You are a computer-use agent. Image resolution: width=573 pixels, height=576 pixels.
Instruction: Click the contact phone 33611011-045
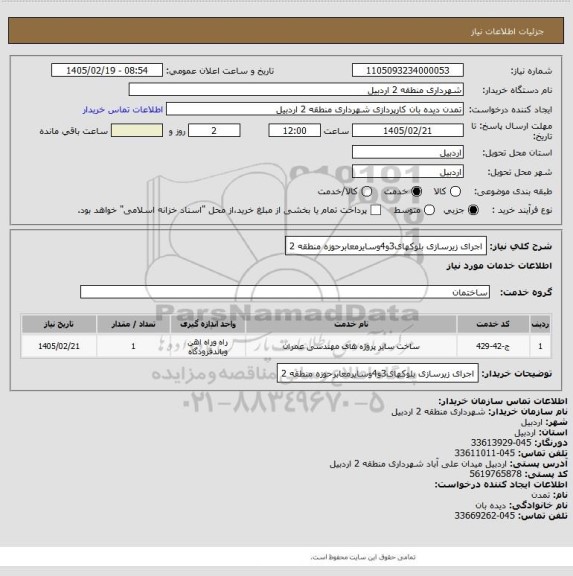click(x=484, y=453)
